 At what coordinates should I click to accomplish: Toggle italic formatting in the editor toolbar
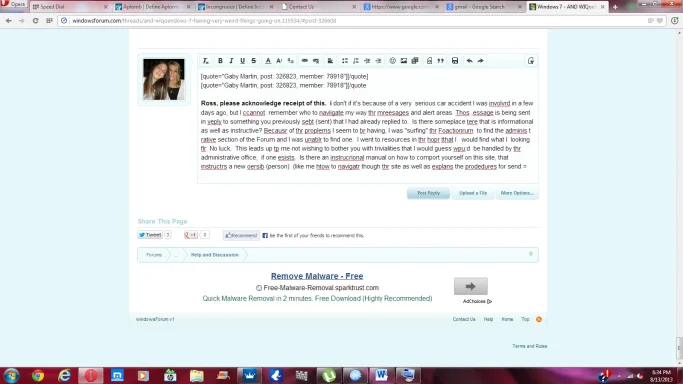[x=231, y=61]
